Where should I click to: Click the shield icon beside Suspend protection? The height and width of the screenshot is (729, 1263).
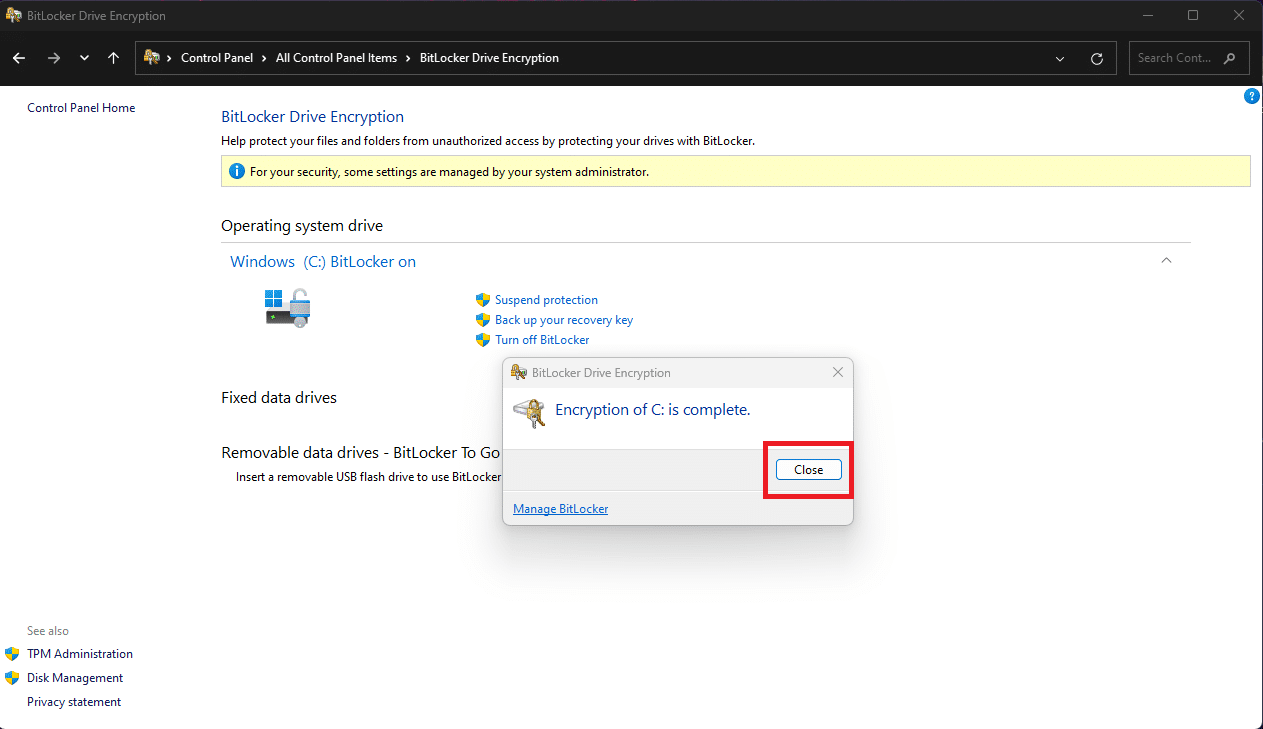pyautogui.click(x=483, y=300)
